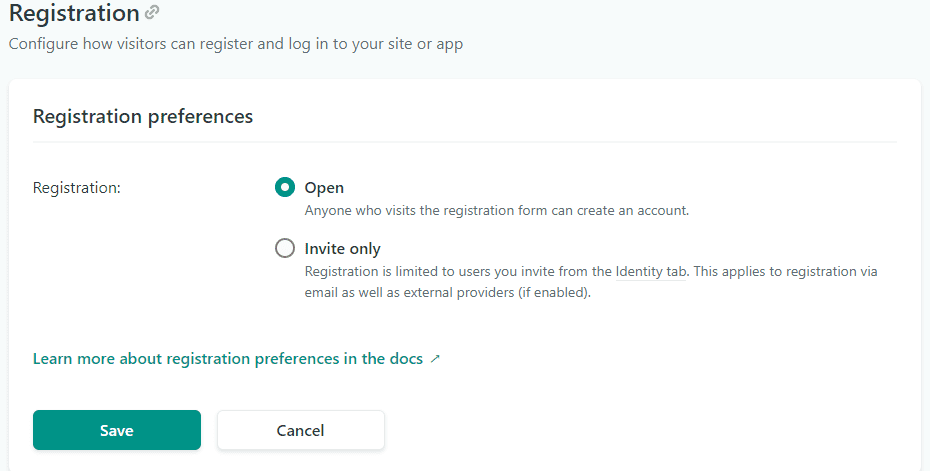Open the Identity tab link
The image size is (930, 471).
click(x=651, y=271)
